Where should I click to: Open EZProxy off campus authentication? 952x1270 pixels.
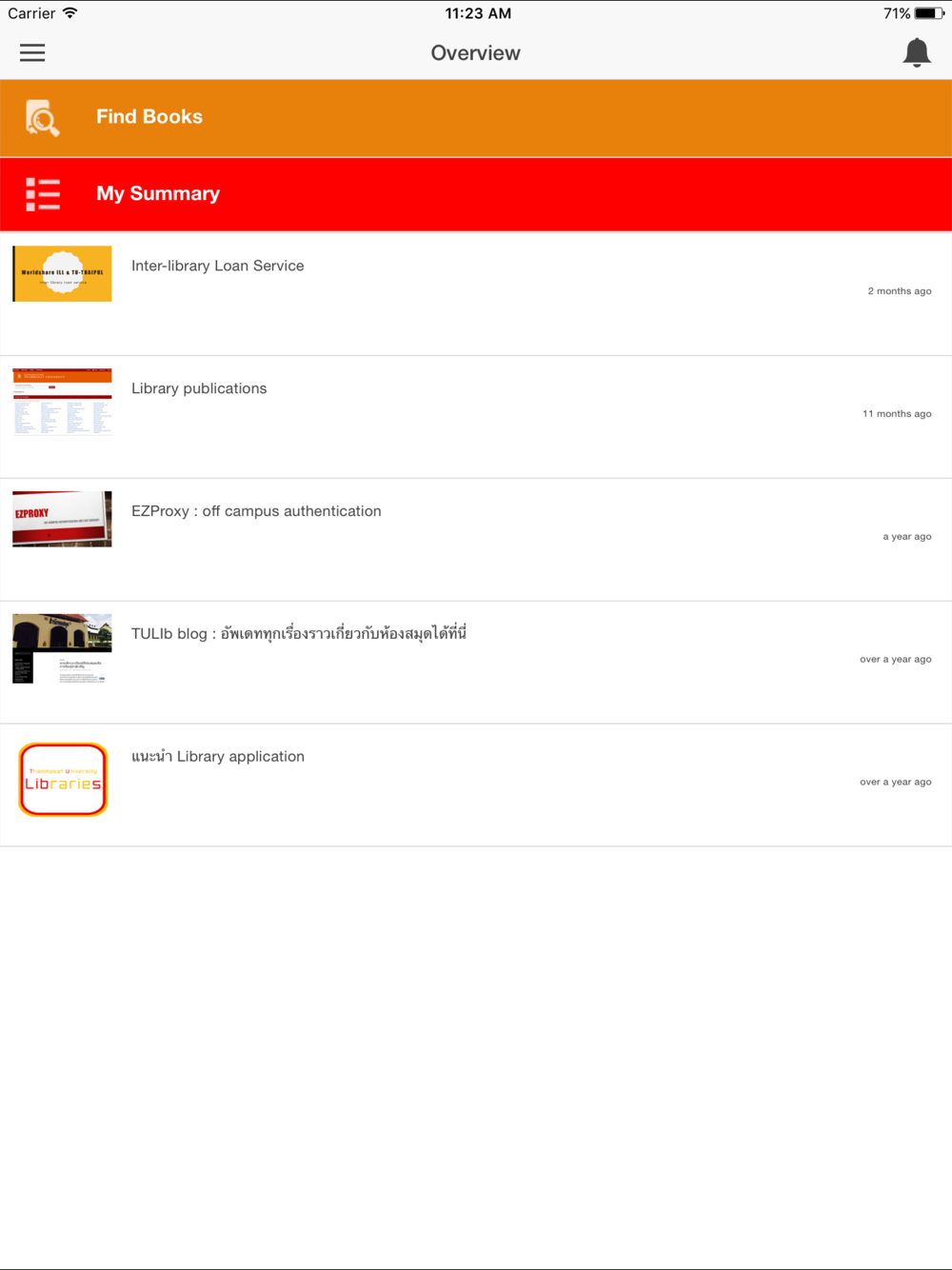point(256,511)
